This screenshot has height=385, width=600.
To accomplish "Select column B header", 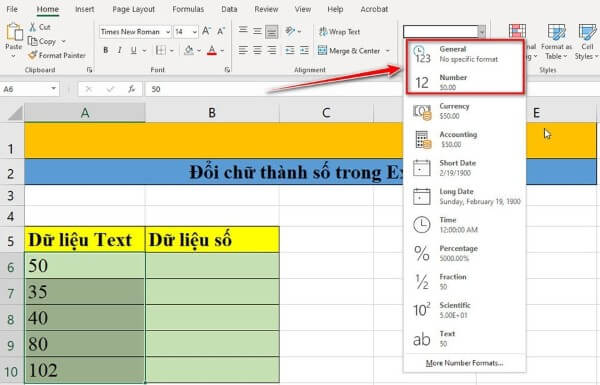I will point(212,113).
